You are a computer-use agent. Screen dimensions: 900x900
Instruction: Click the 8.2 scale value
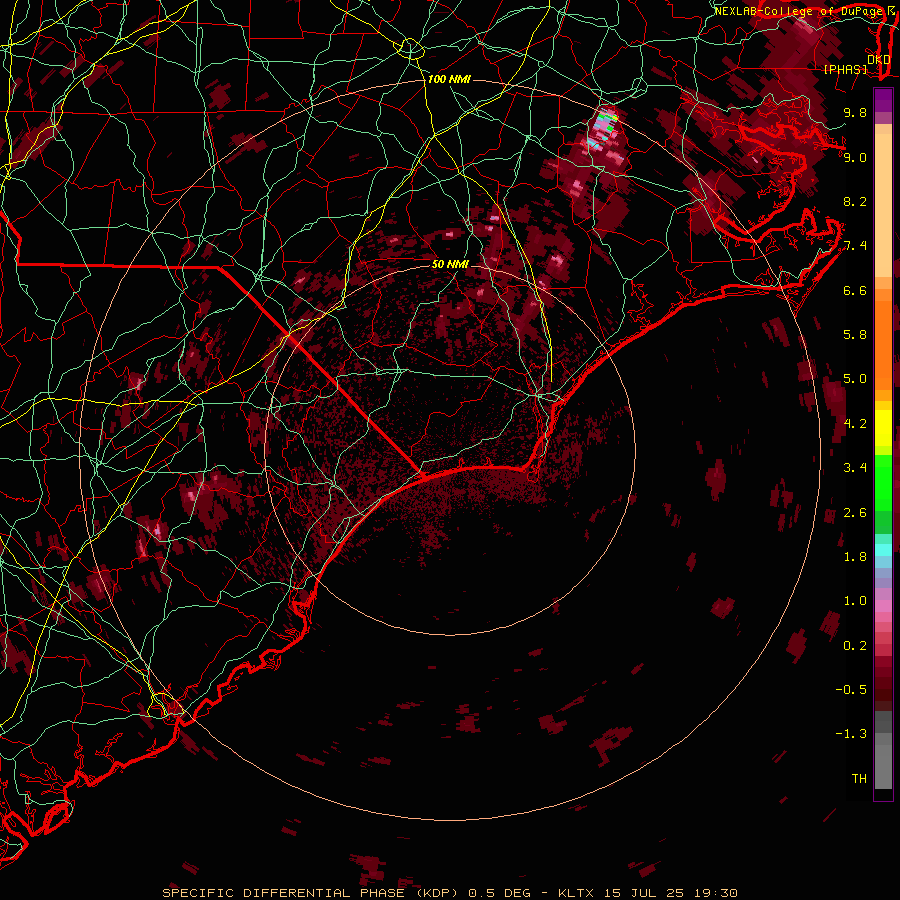tap(855, 201)
